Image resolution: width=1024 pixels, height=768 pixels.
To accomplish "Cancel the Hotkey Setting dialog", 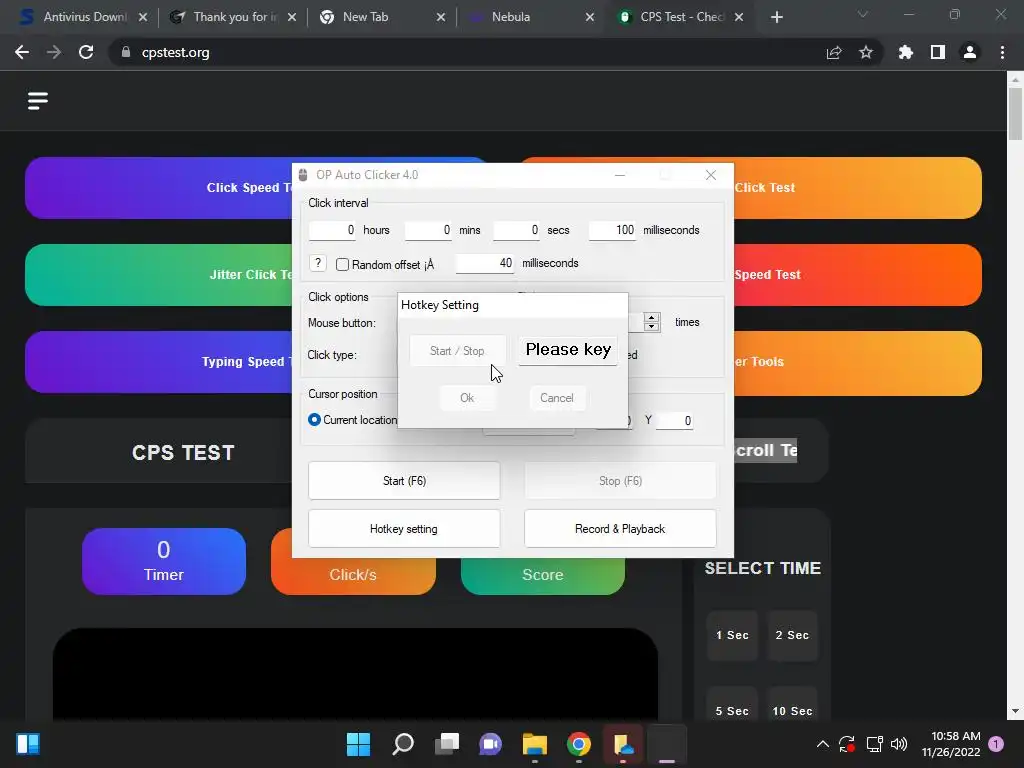I will (x=556, y=398).
